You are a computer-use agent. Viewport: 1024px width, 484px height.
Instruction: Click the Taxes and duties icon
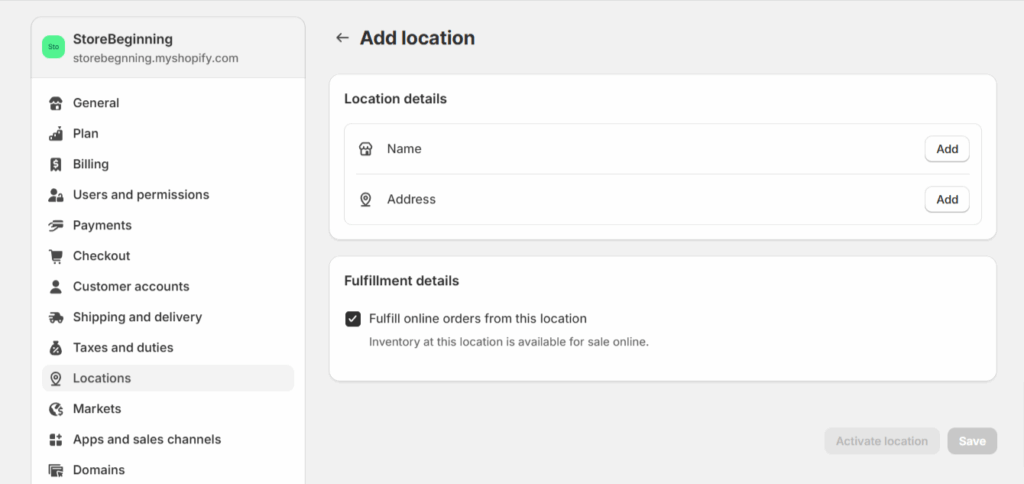tap(55, 348)
